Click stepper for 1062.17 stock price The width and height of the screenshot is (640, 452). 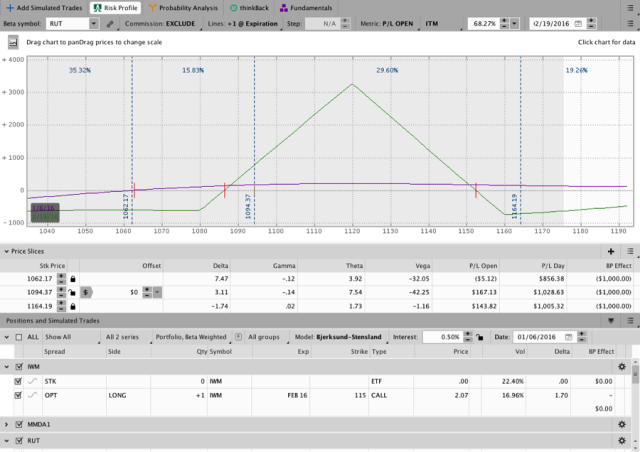pos(61,279)
